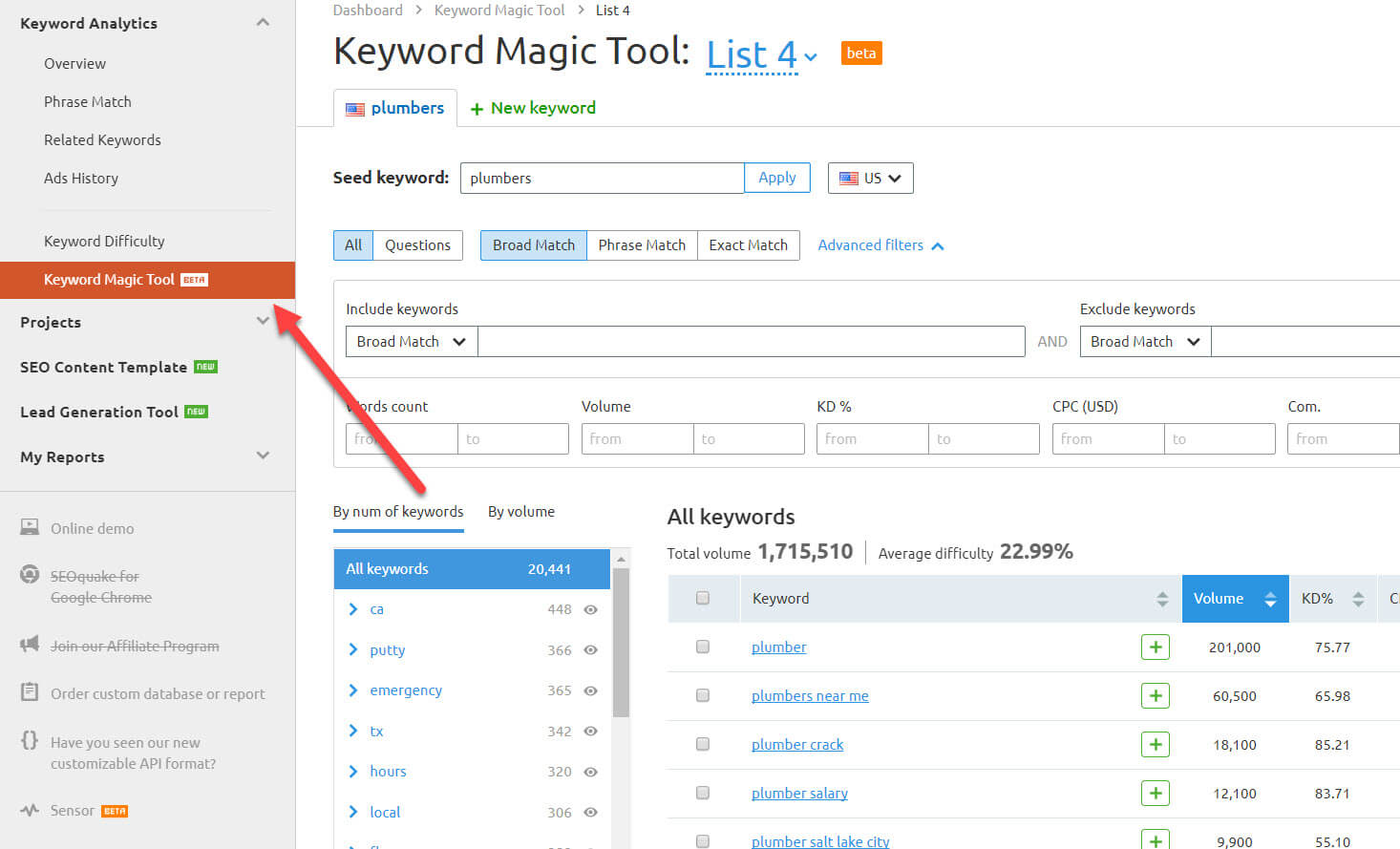Click the Affiliate Program megaphone icon
This screenshot has height=849, width=1400.
tap(30, 645)
